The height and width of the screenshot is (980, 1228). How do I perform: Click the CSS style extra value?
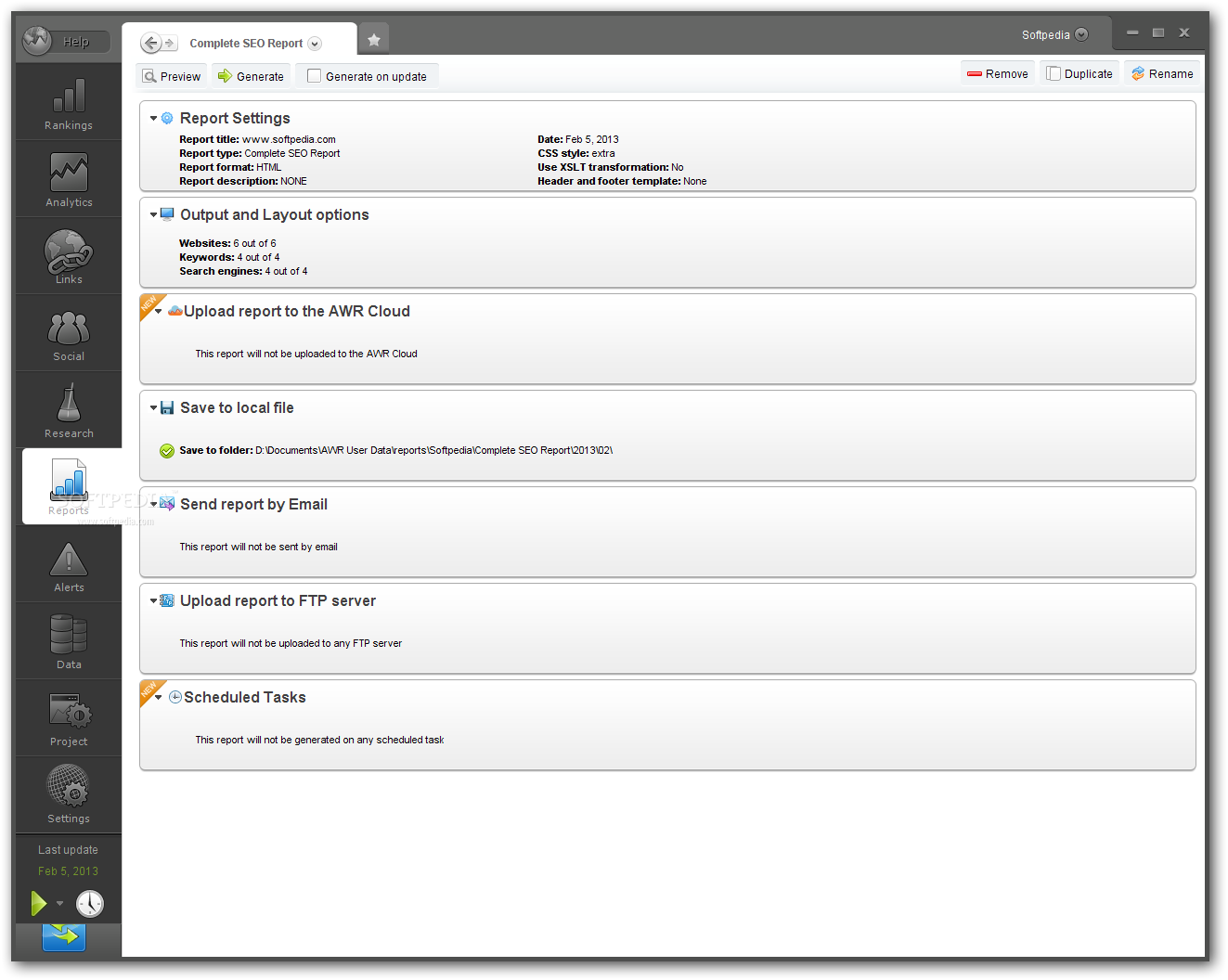click(x=603, y=153)
